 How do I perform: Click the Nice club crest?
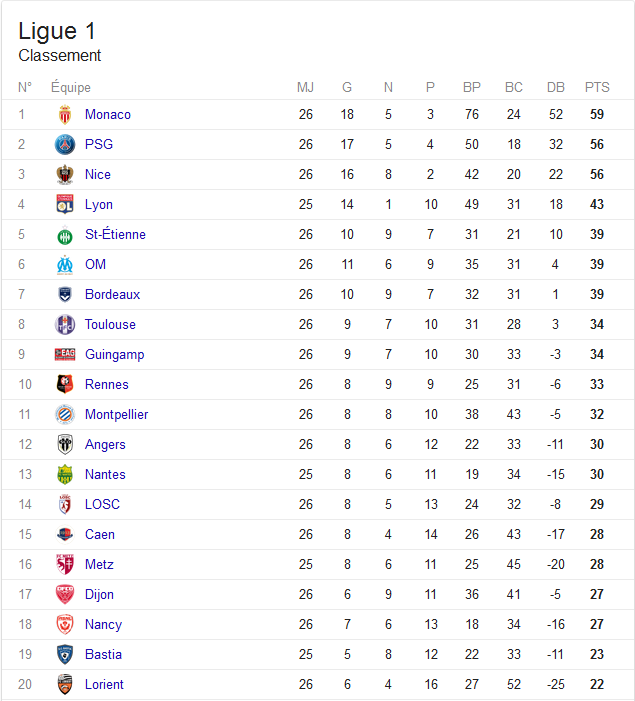click(65, 174)
